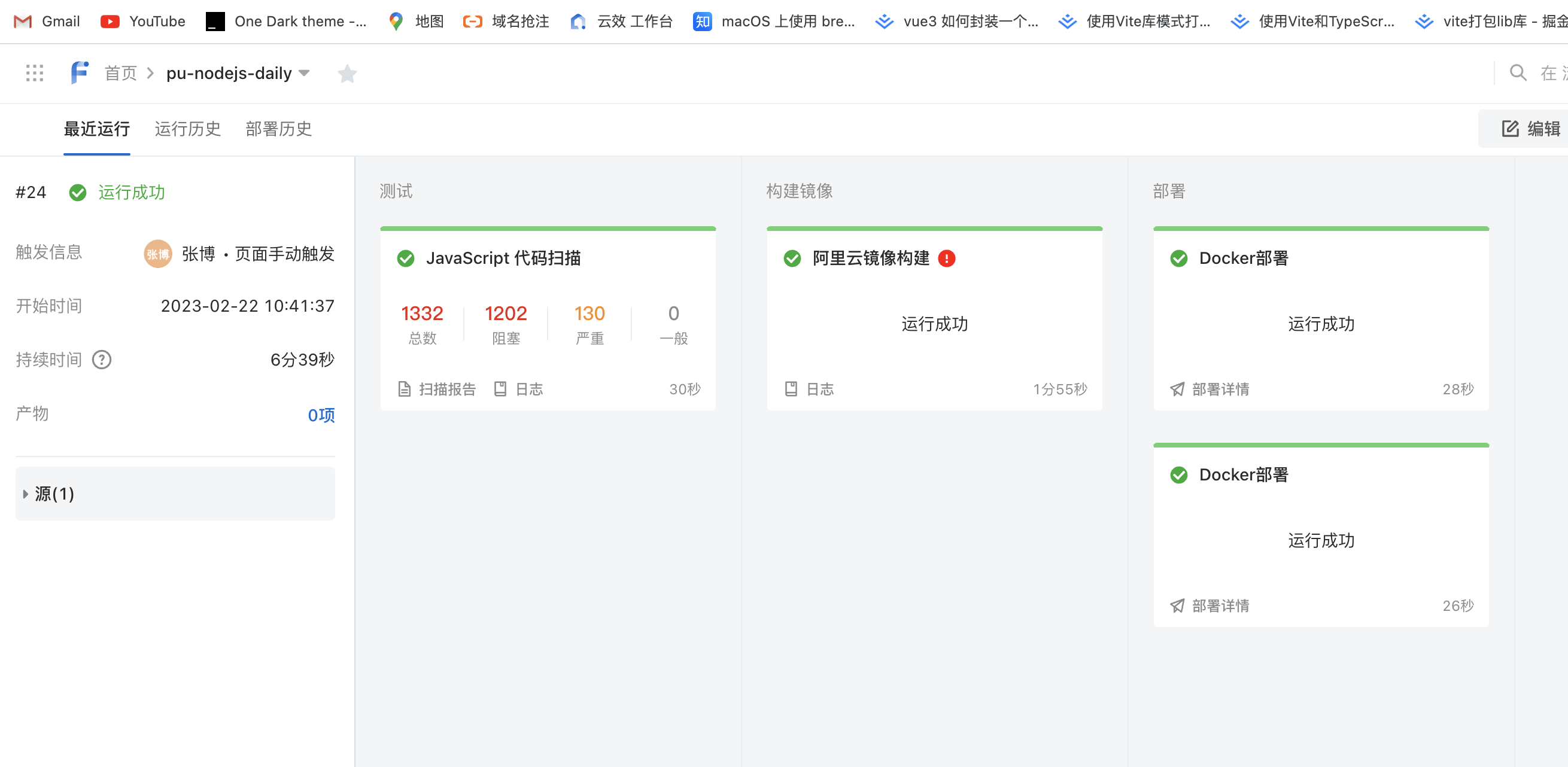Screen dimensions: 1568x767
Task: Open the pu-nodejs-daily pipeline dropdown
Action: tap(305, 73)
